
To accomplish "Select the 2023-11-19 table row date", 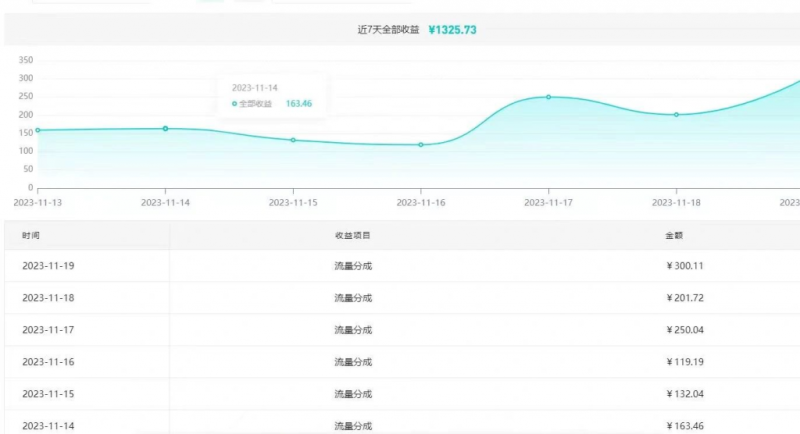I will point(48,266).
